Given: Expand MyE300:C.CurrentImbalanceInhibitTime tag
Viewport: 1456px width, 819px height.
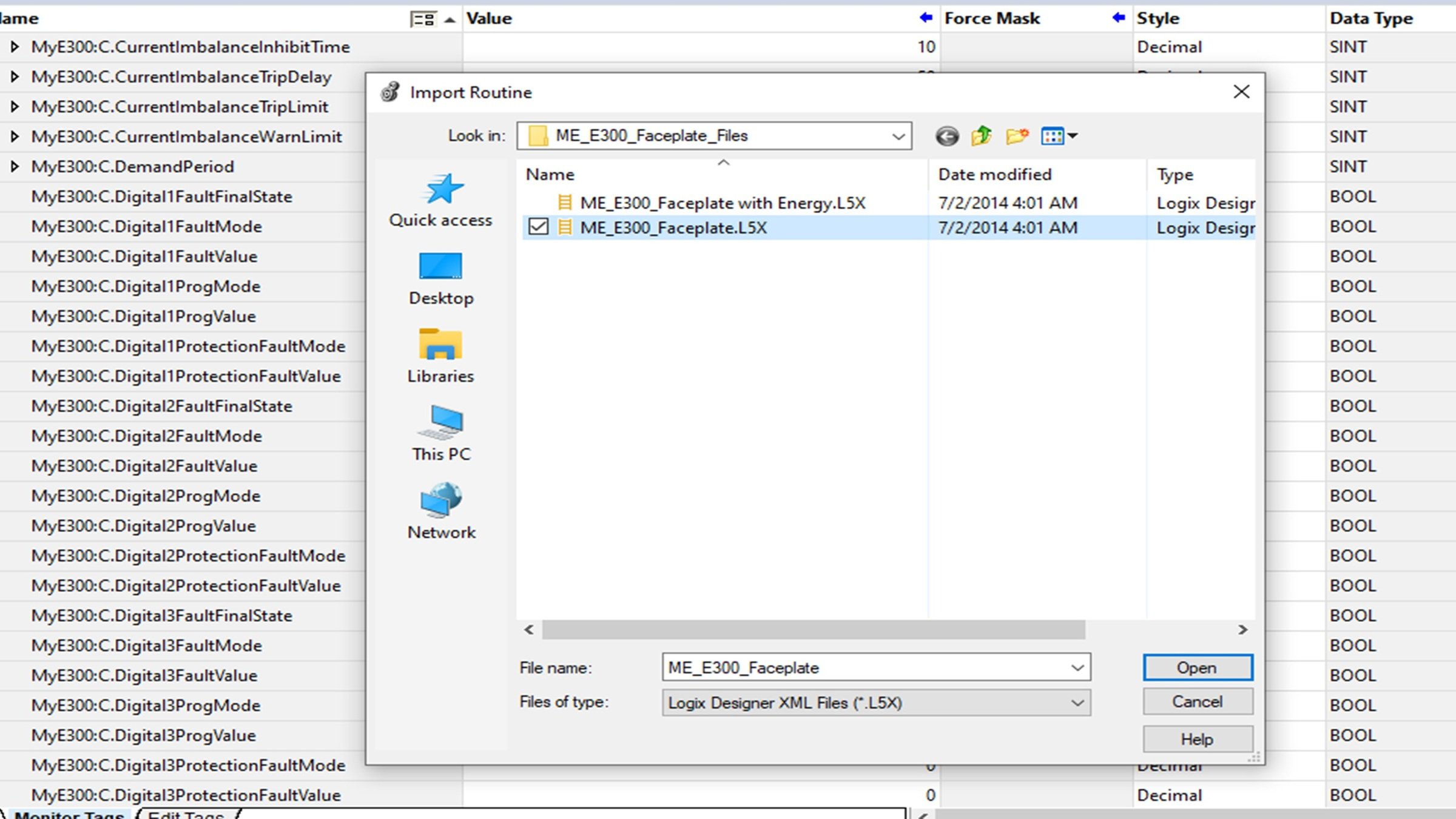Looking at the screenshot, I should 15,46.
